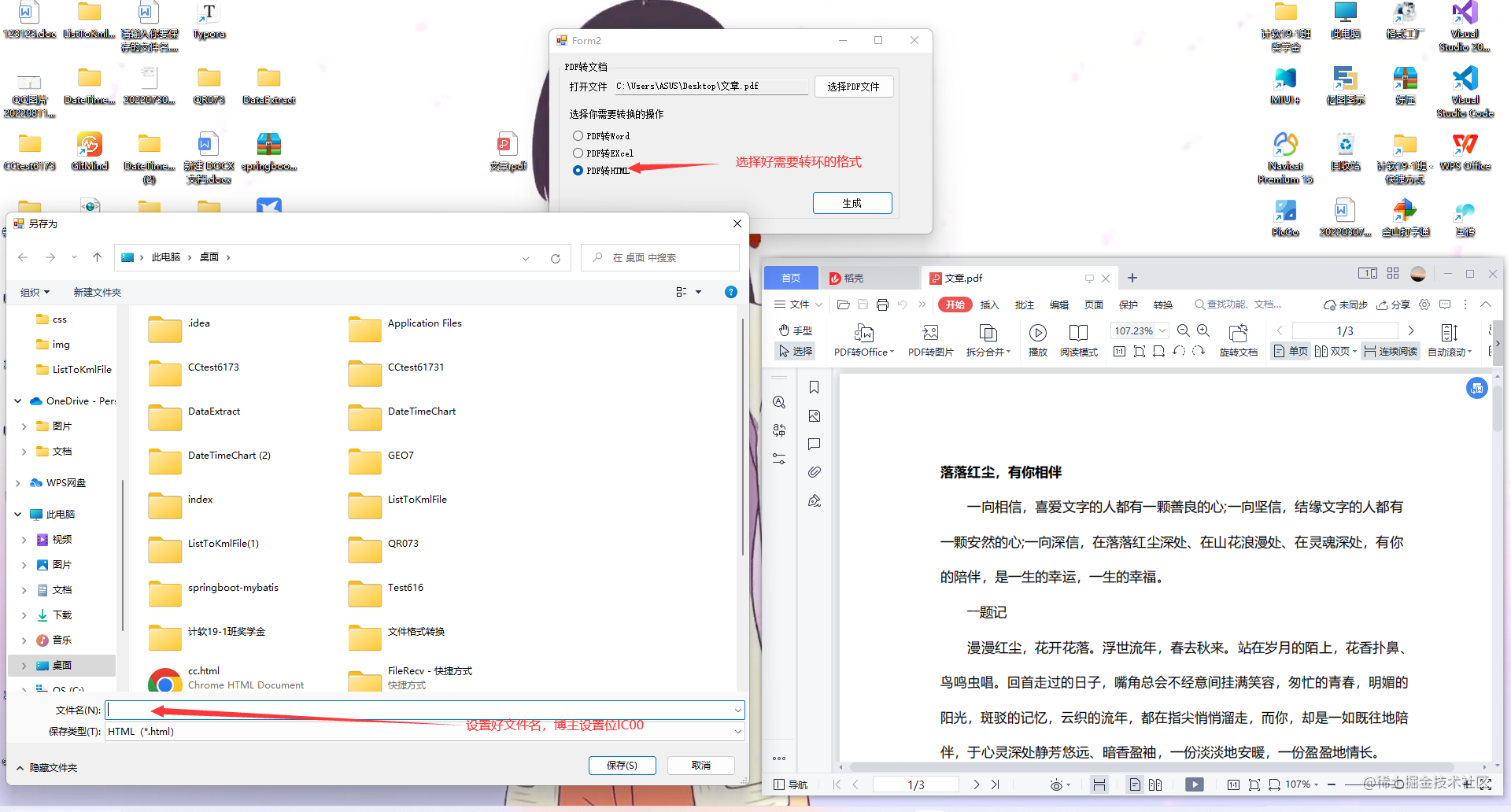Toggle the 导航 navigation pane

pos(791,784)
